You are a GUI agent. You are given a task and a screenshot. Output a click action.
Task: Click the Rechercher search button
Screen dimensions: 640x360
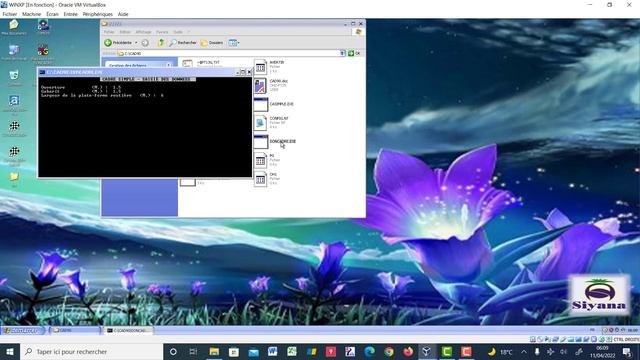point(183,42)
